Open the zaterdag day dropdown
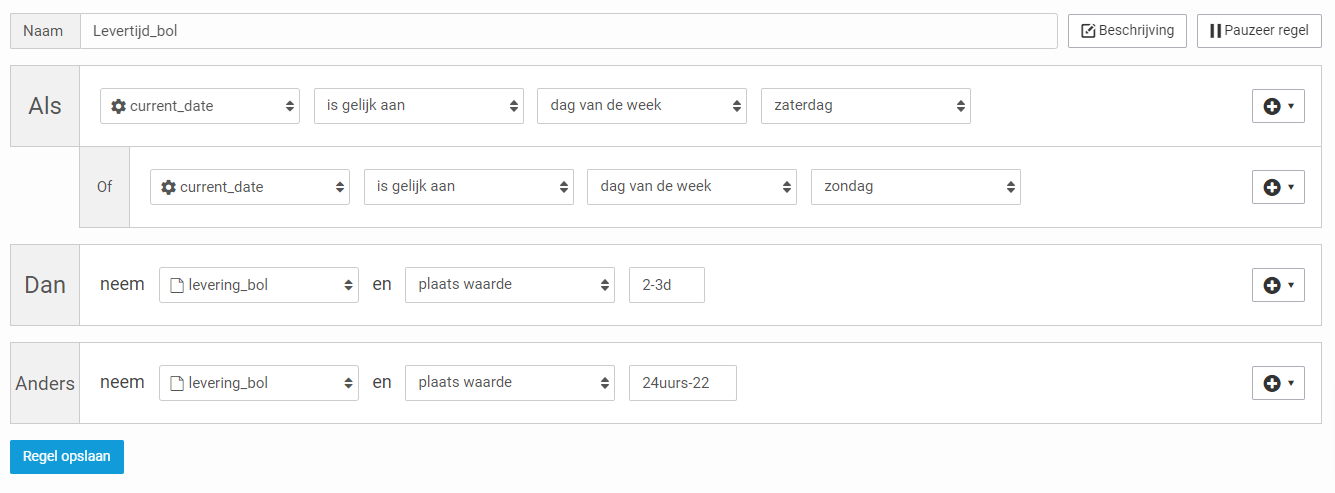This screenshot has width=1335, height=493. pyautogui.click(x=865, y=106)
